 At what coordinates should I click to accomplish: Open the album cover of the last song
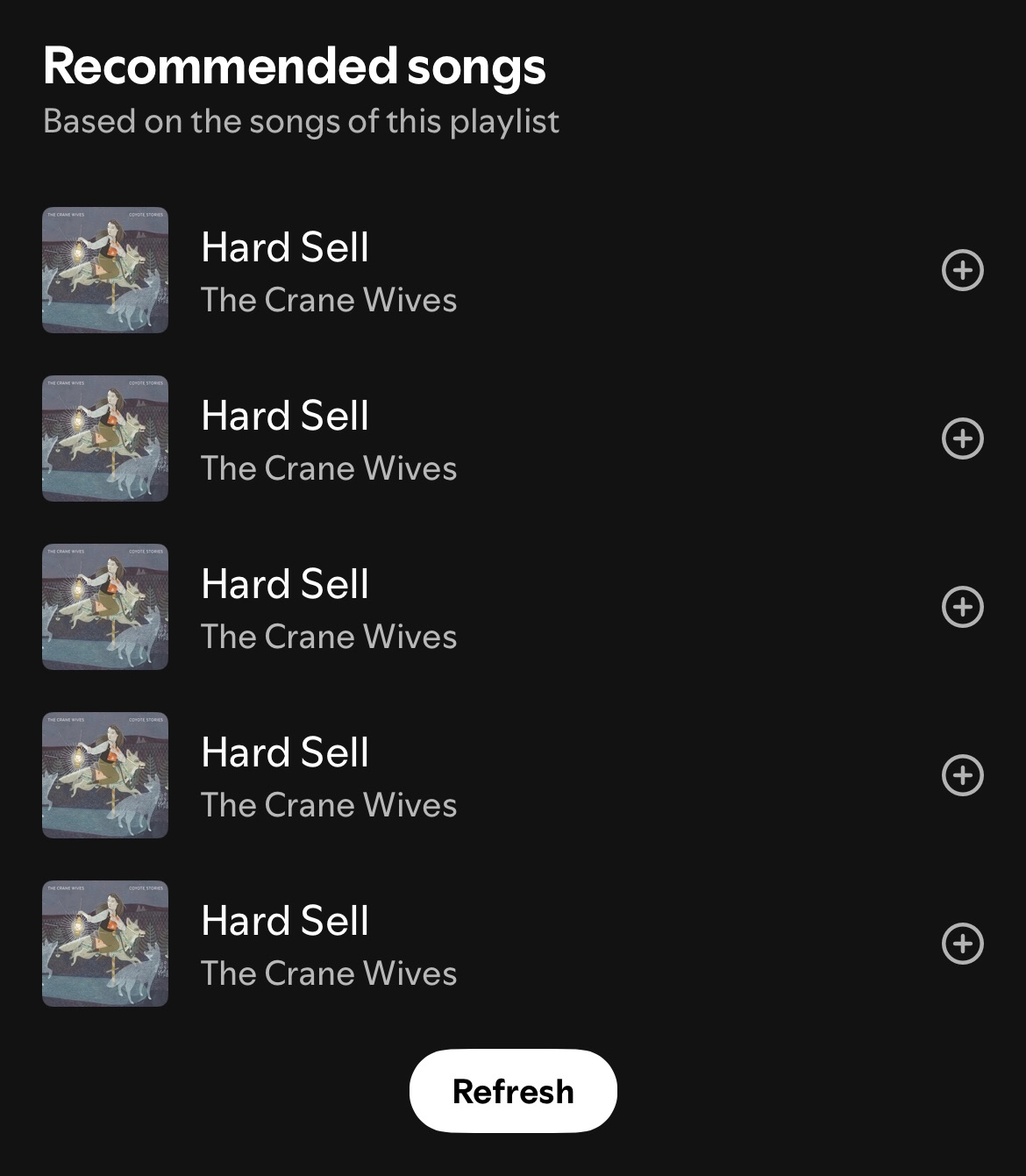click(105, 944)
